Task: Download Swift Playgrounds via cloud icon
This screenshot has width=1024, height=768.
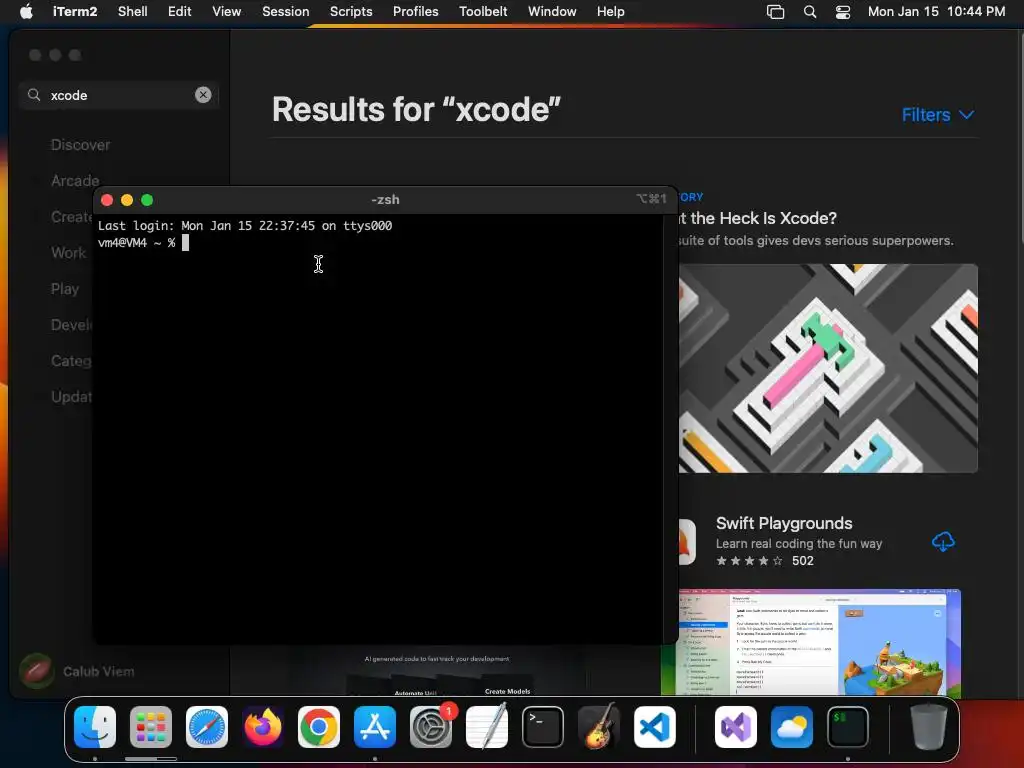Action: coord(943,541)
